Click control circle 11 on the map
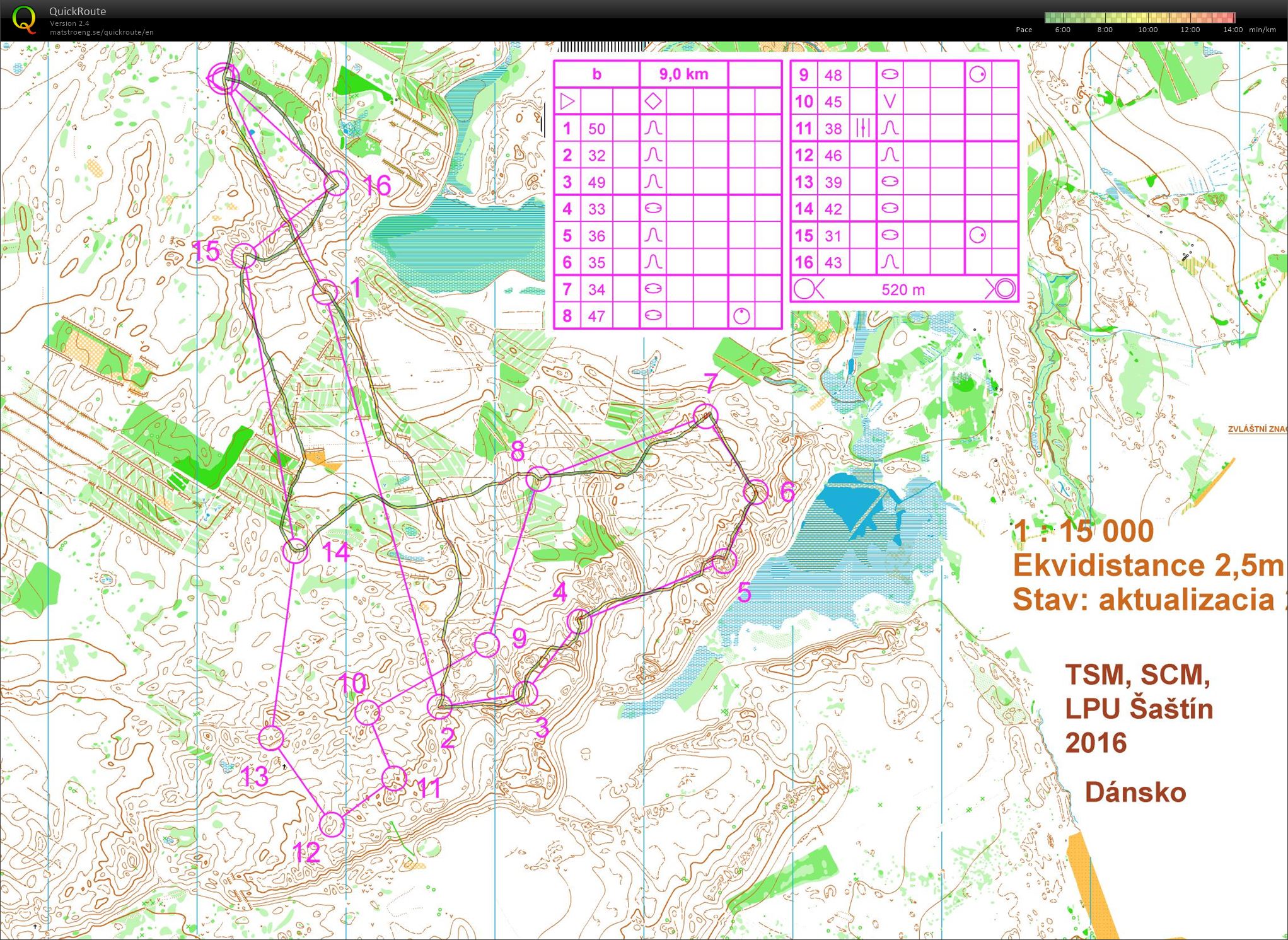Viewport: 1288px width, 940px height. [x=394, y=779]
